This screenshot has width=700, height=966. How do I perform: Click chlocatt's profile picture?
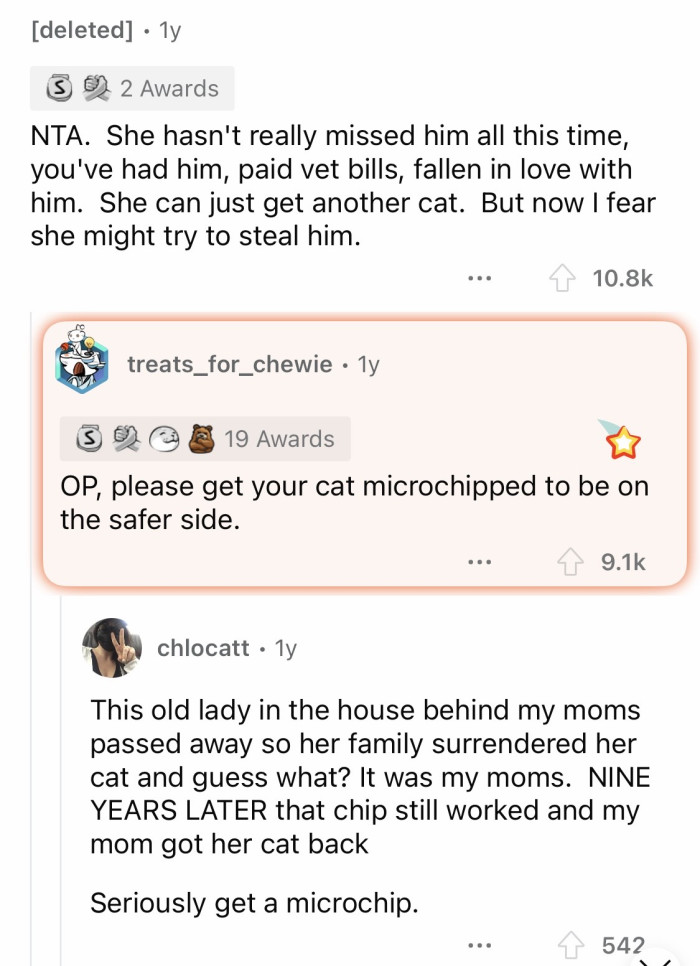pyautogui.click(x=112, y=648)
